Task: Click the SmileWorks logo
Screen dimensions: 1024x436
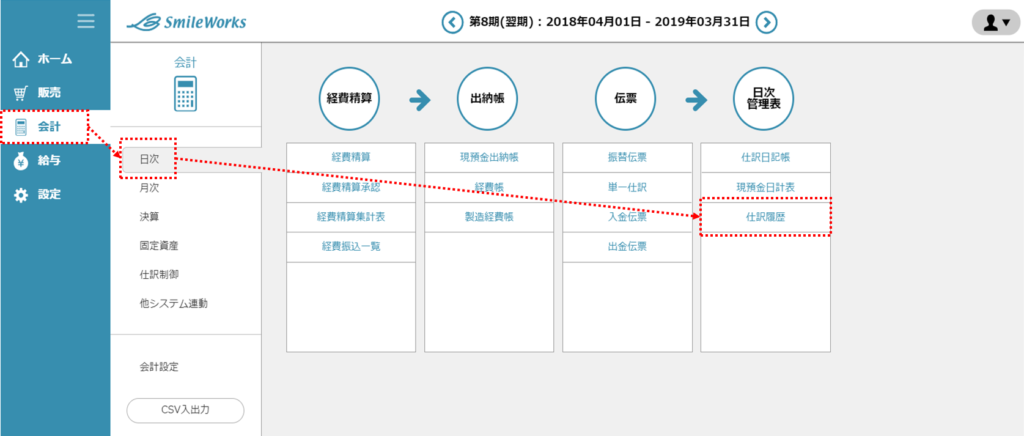Action: pos(186,22)
